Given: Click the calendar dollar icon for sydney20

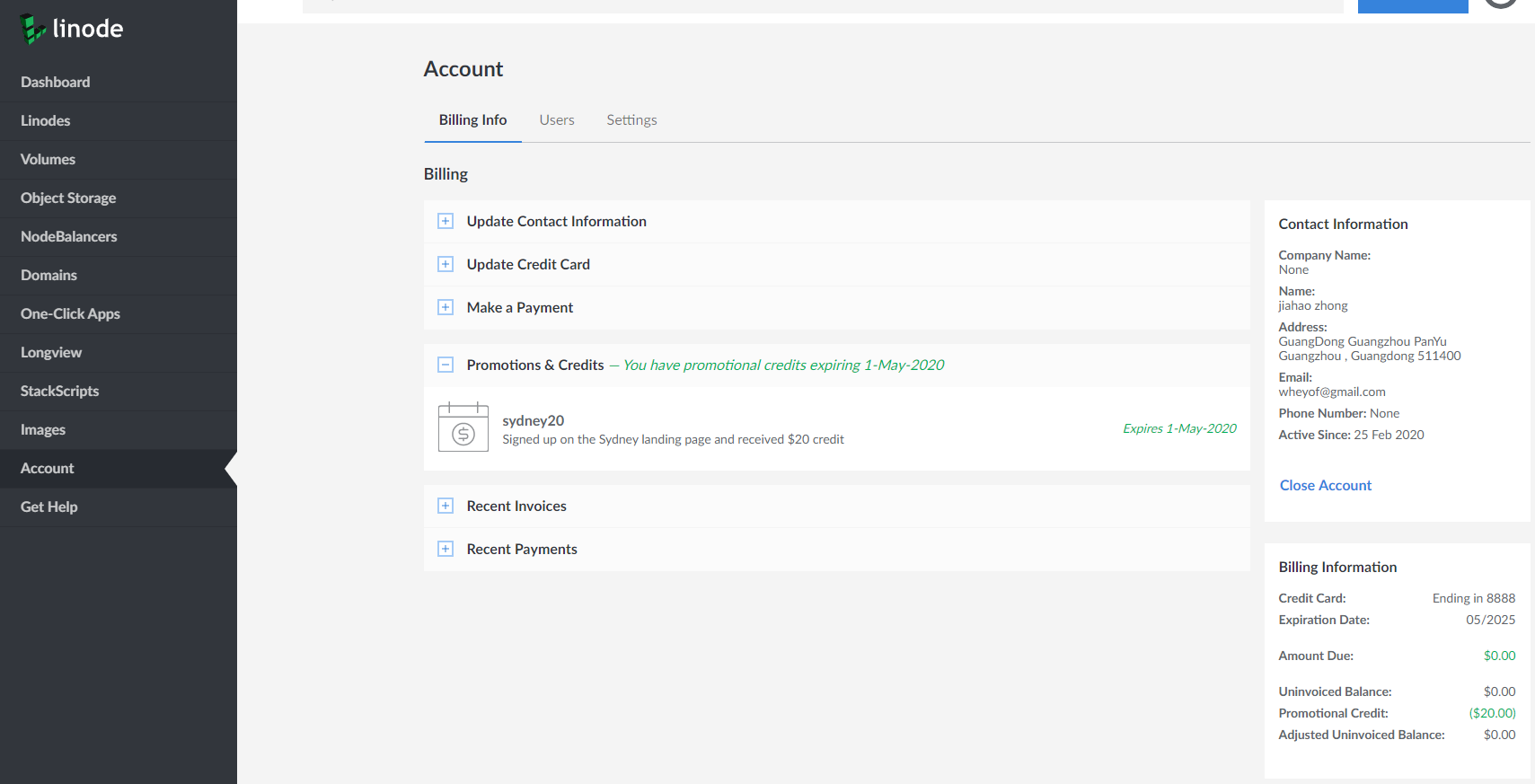Looking at the screenshot, I should tap(463, 427).
